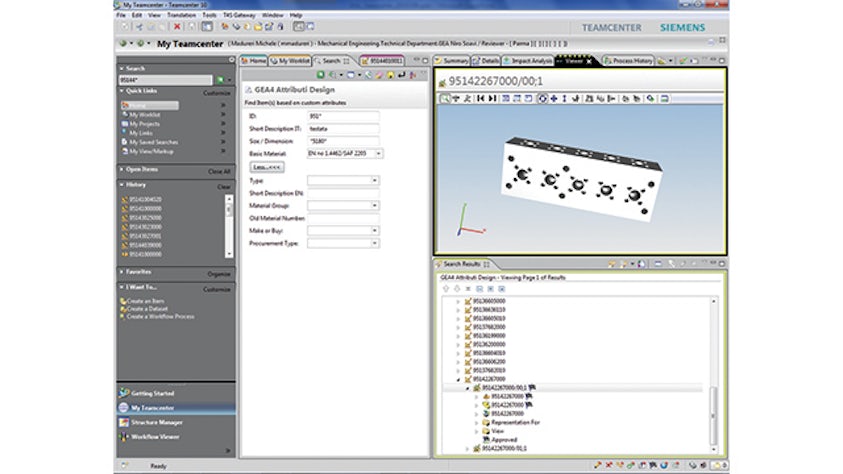Click Organize in Favorites section
Image resolution: width=843 pixels, height=474 pixels.
click(x=219, y=274)
